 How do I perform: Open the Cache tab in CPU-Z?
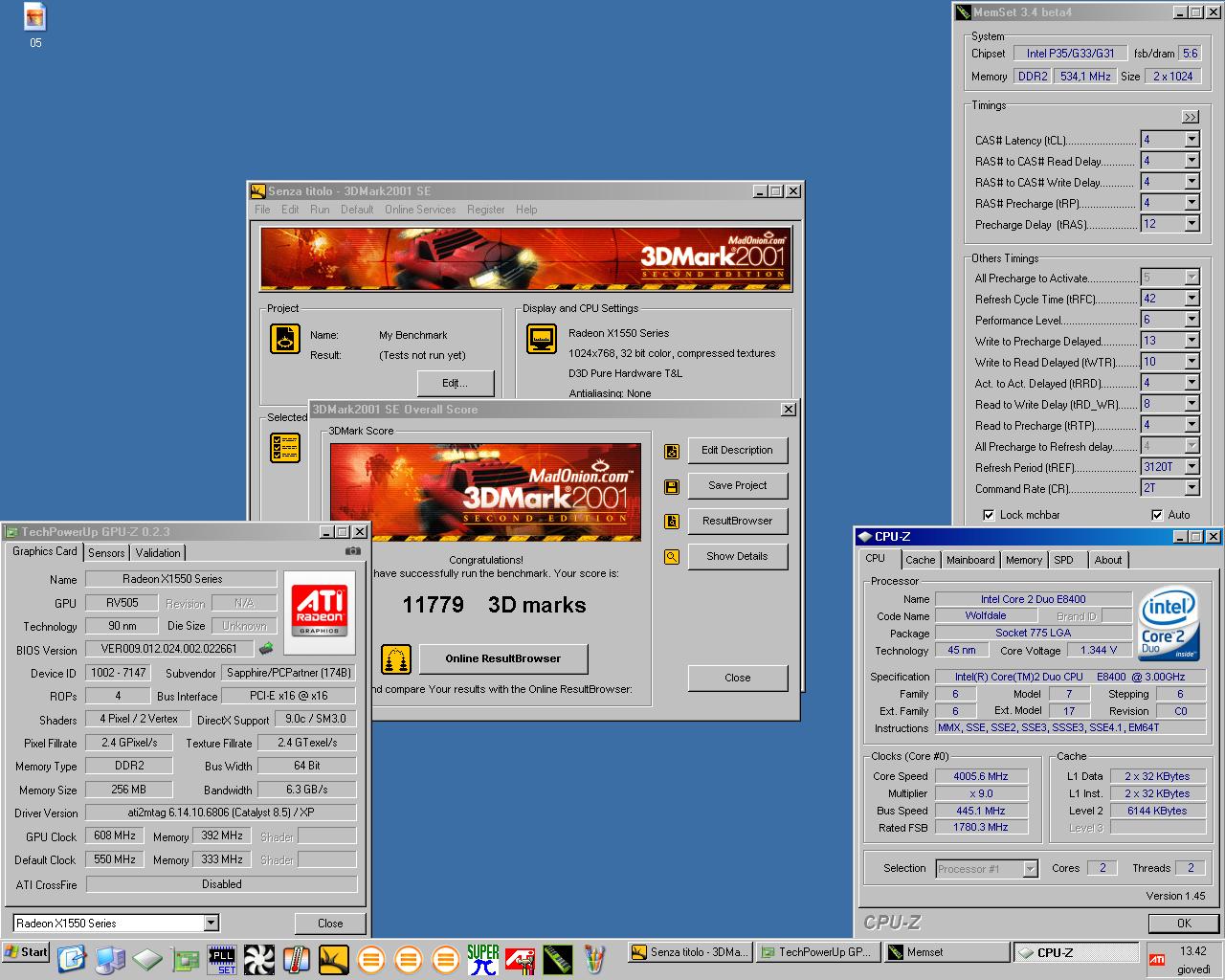pyautogui.click(x=921, y=560)
